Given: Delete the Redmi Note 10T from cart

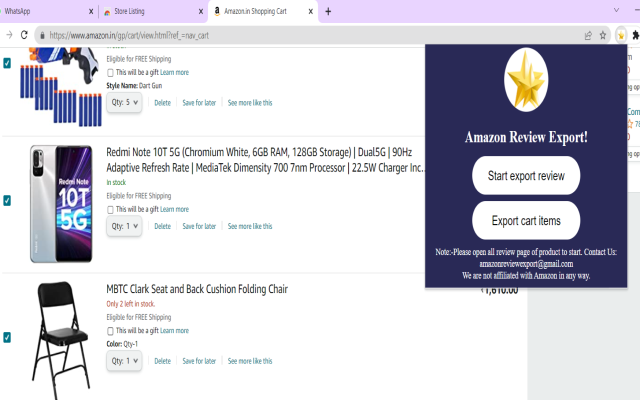Looking at the screenshot, I should [162, 226].
